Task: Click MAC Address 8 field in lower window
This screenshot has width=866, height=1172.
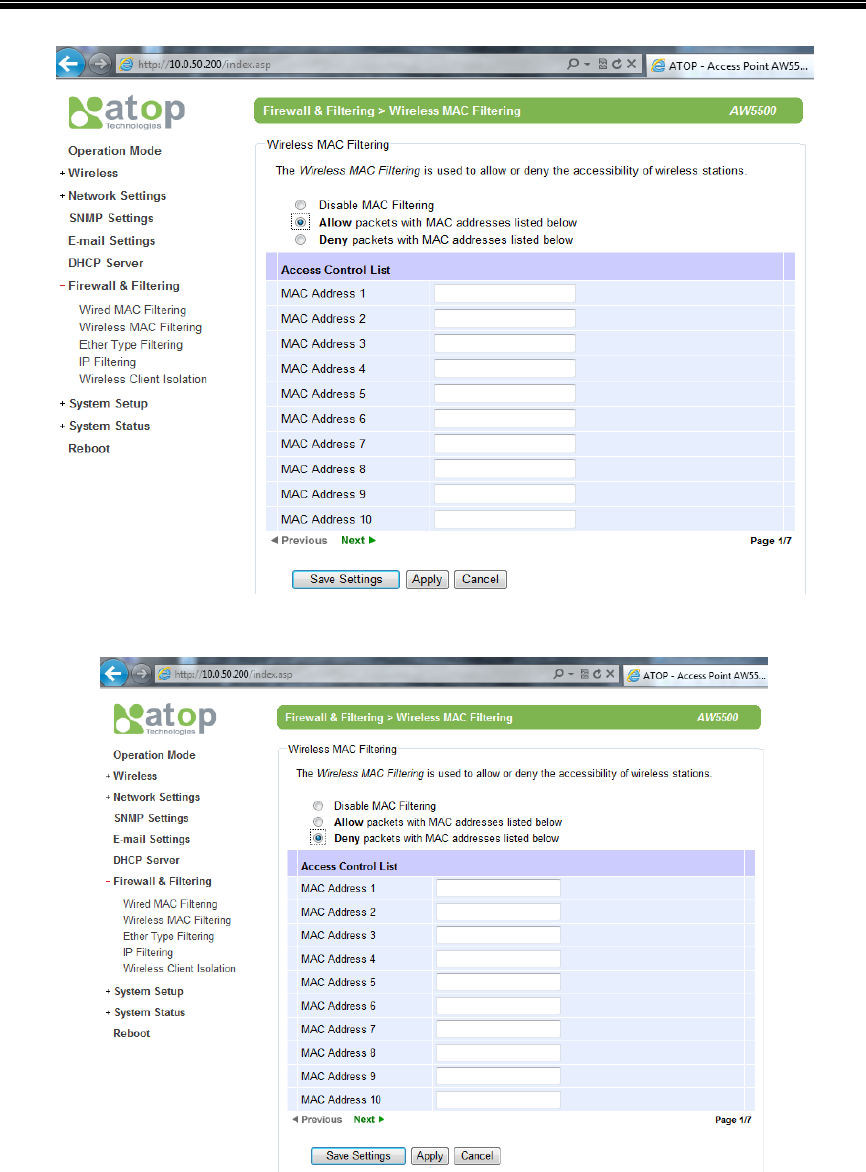Action: pos(498,1052)
